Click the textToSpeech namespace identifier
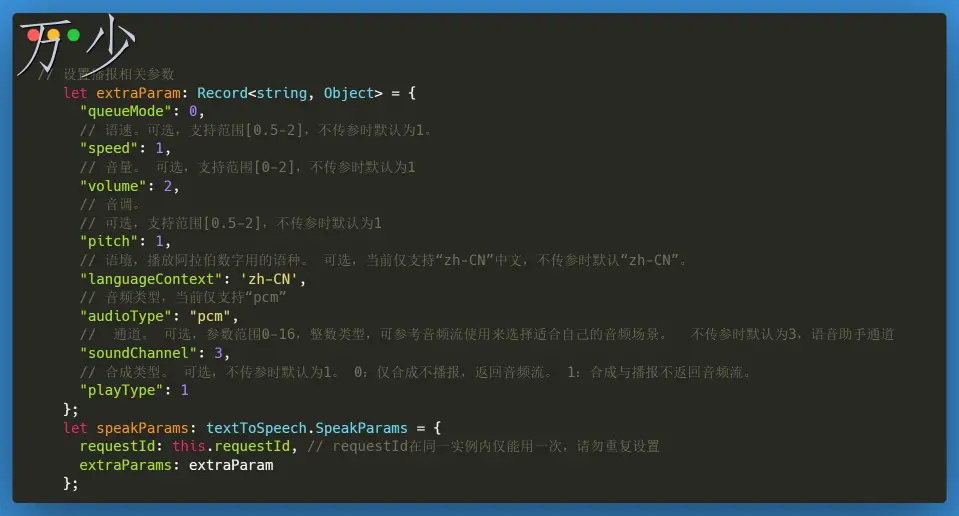This screenshot has height=516, width=959. click(x=255, y=427)
